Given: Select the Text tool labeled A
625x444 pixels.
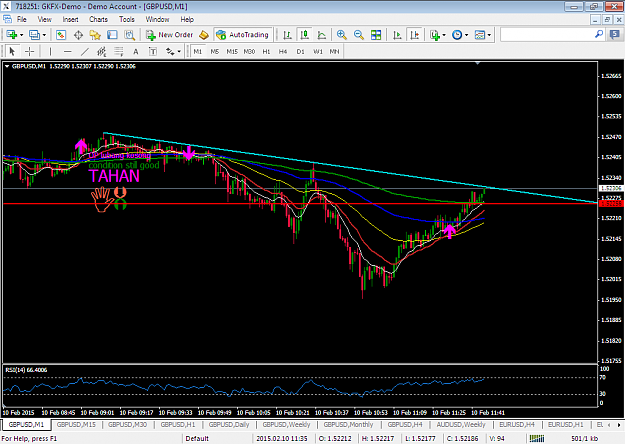Looking at the screenshot, I should [136, 51].
